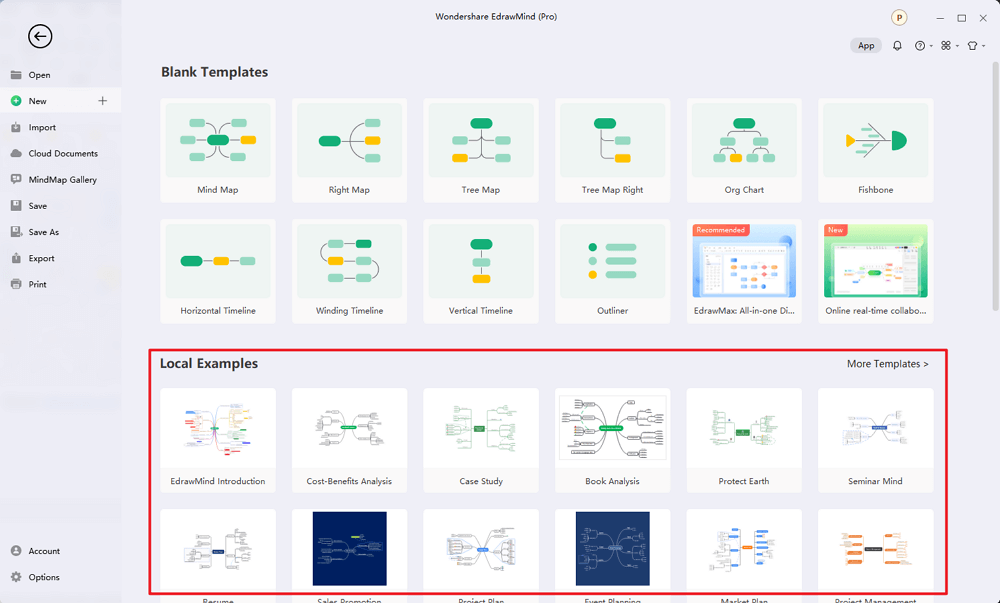Click the App button
This screenshot has height=603, width=1000.
(x=865, y=45)
